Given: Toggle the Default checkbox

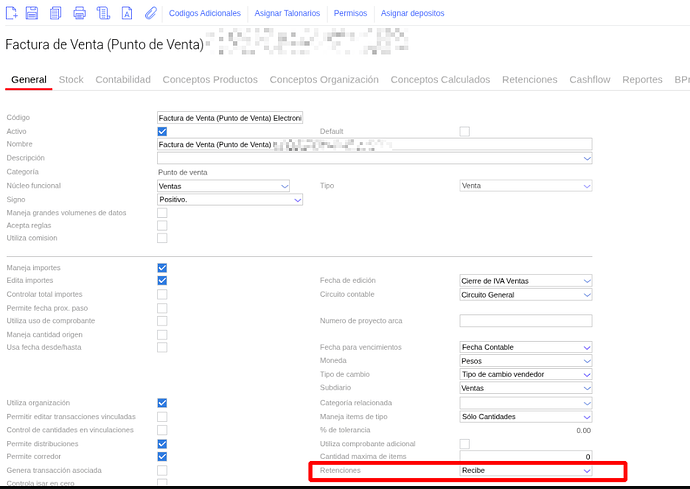Looking at the screenshot, I should pyautogui.click(x=464, y=131).
